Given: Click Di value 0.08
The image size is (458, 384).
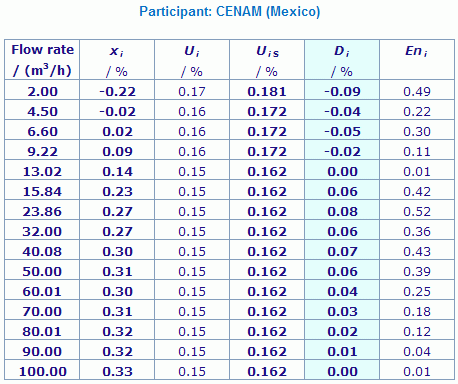Looking at the screenshot, I should [342, 211].
